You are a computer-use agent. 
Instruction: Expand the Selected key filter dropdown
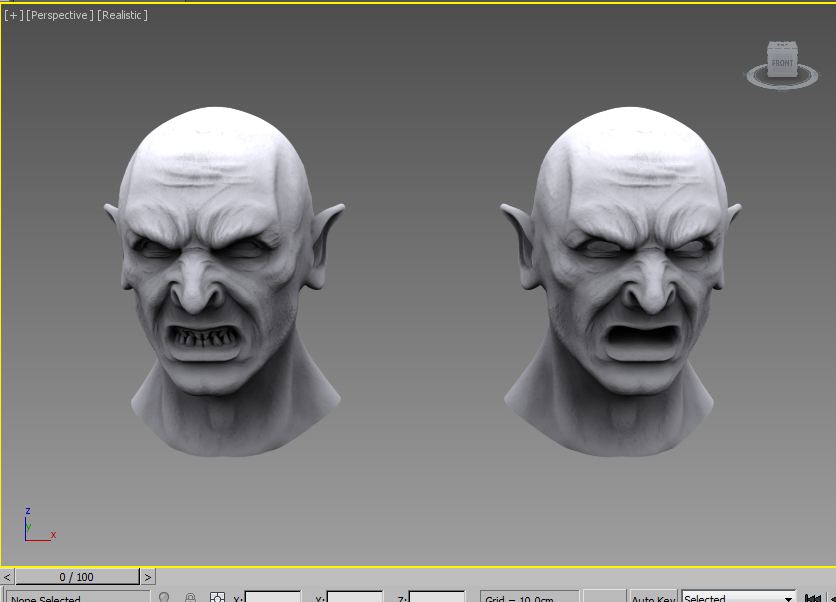coord(788,598)
